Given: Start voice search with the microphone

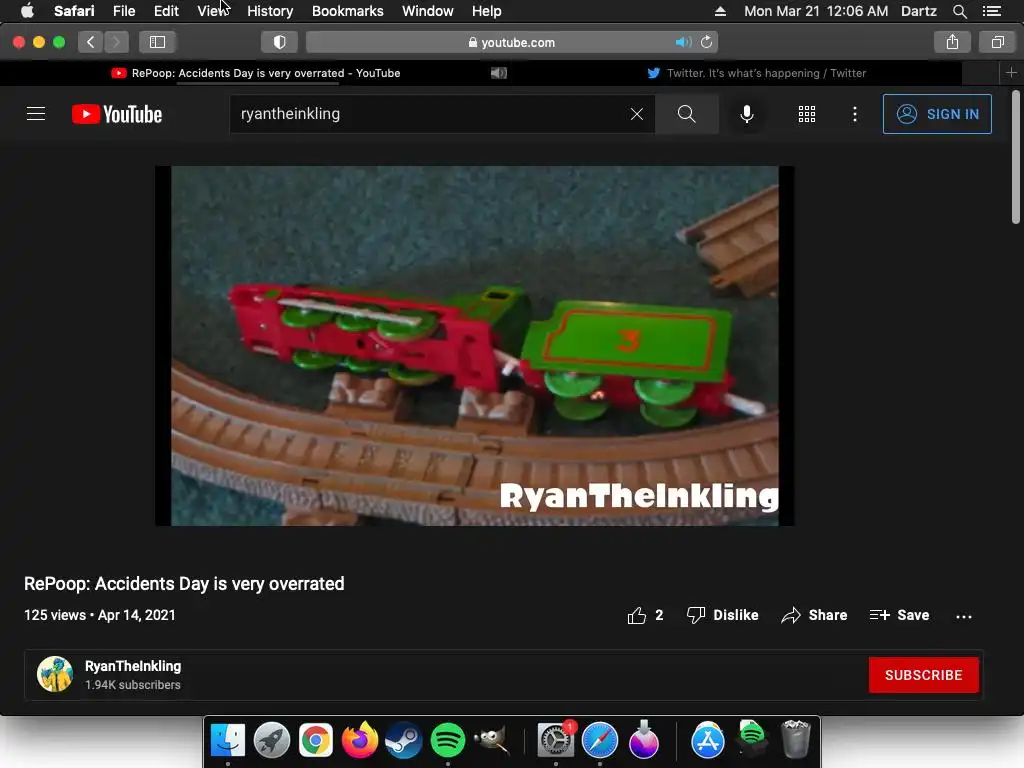Looking at the screenshot, I should point(746,114).
